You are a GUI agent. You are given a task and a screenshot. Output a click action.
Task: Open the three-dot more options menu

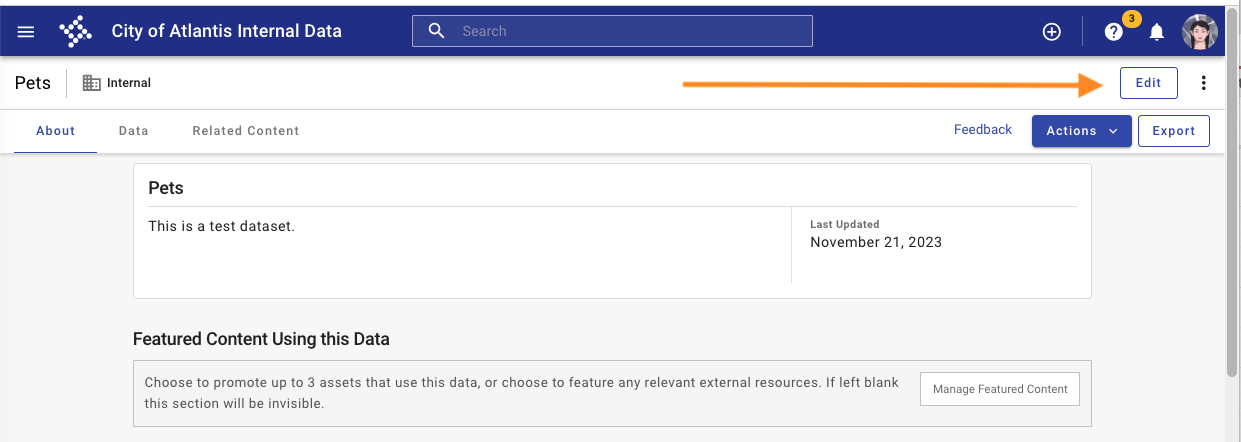pyautogui.click(x=1203, y=83)
